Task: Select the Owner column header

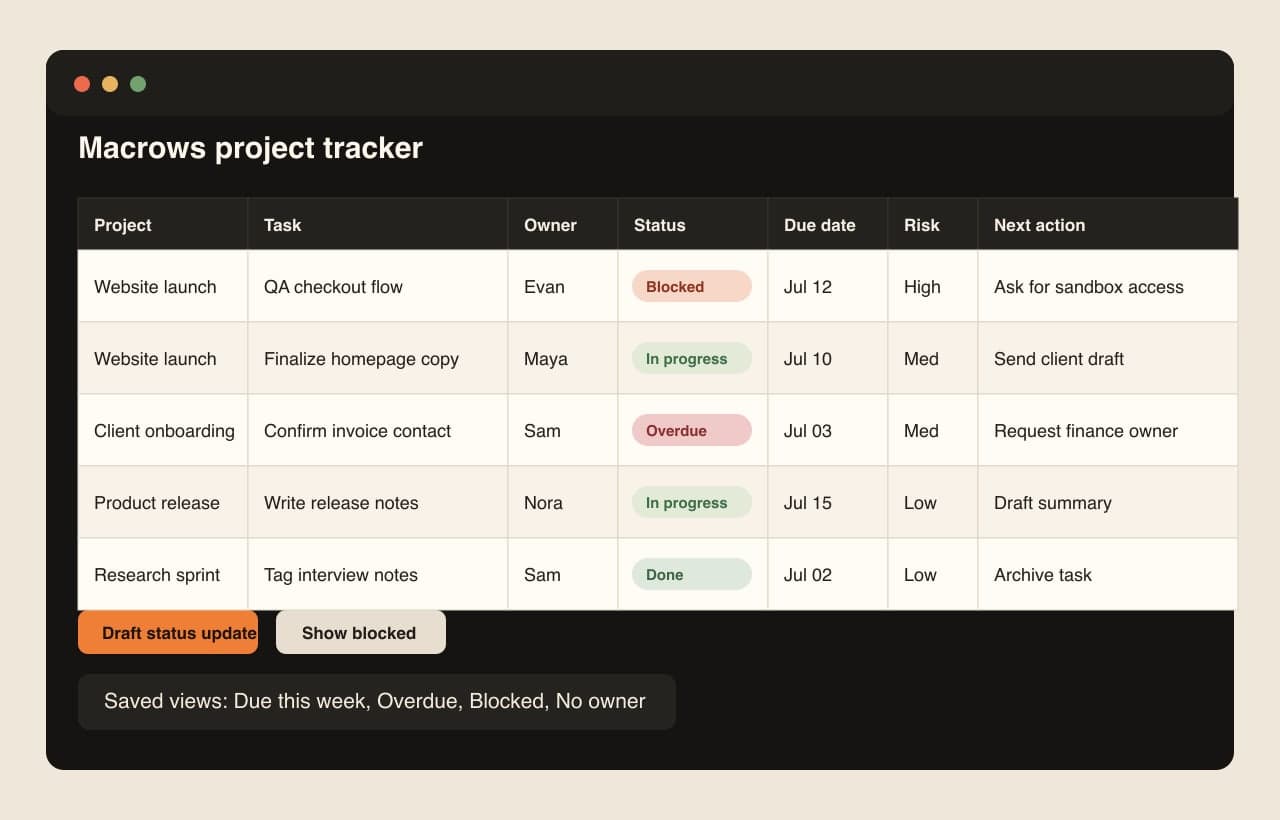Action: [563, 224]
